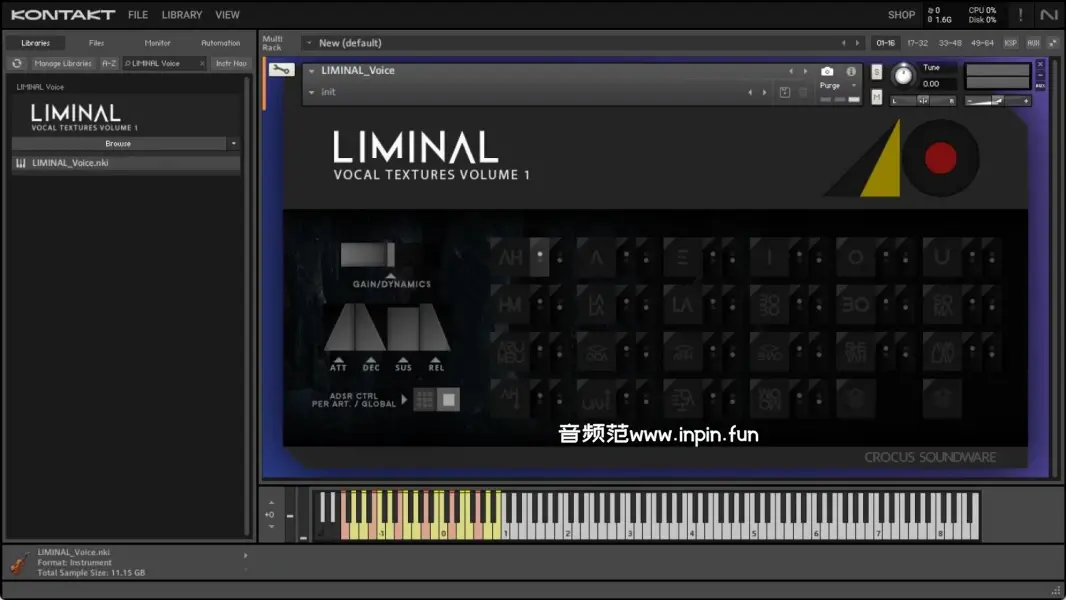The height and width of the screenshot is (600, 1066).
Task: Open the init snapshot dropdown
Action: (x=311, y=92)
